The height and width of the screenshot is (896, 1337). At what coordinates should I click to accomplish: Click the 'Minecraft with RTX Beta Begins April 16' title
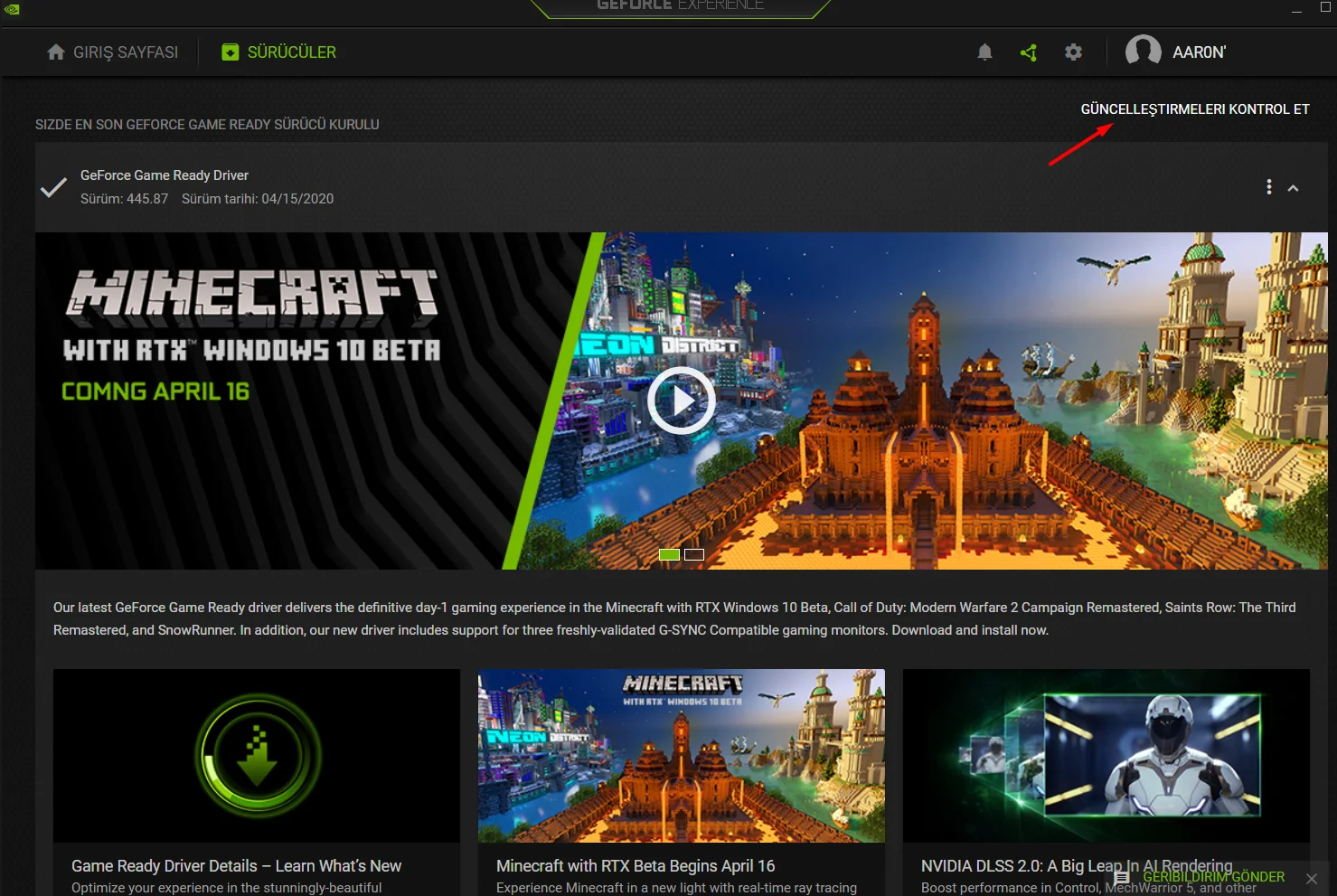click(636, 866)
